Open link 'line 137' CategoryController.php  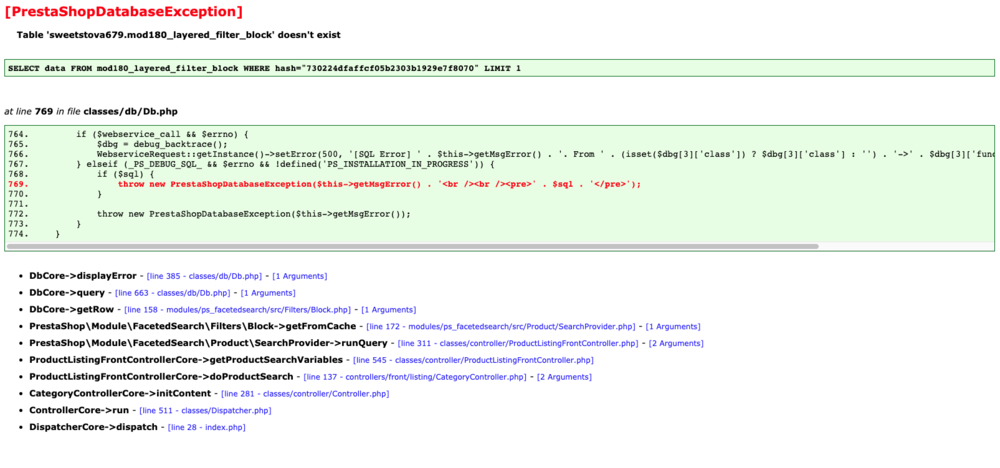coord(415,377)
